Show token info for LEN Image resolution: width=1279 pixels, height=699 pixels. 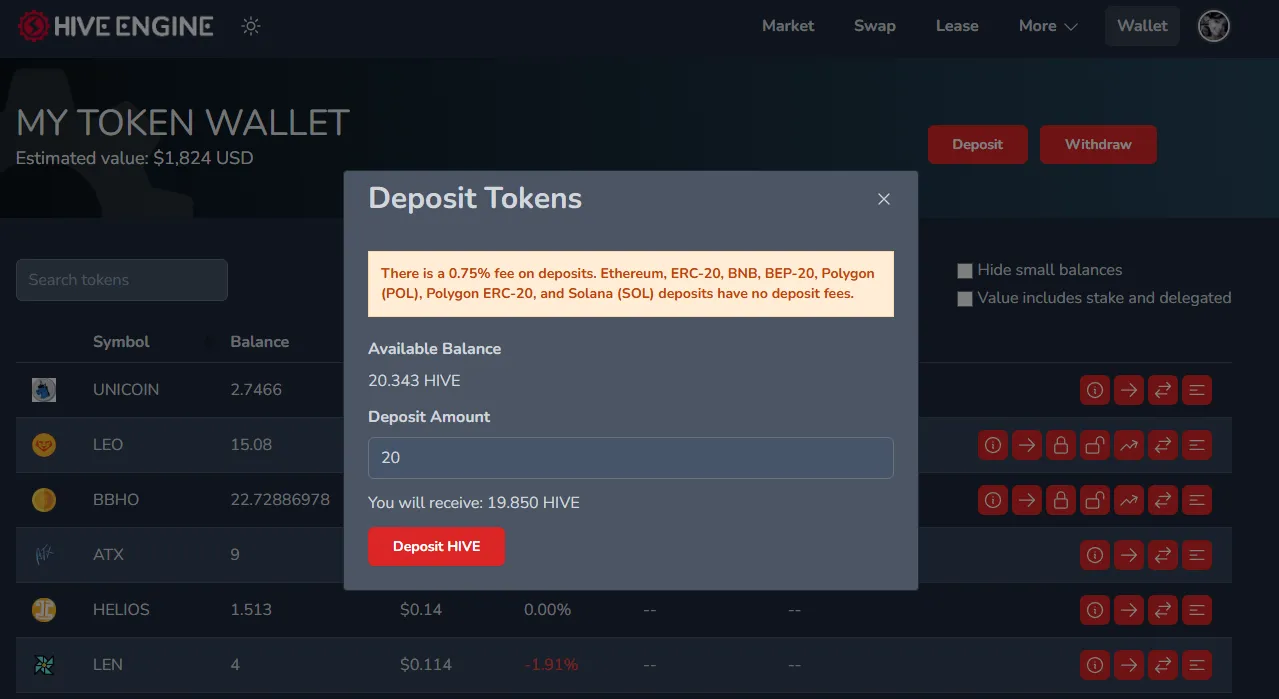tap(1095, 664)
